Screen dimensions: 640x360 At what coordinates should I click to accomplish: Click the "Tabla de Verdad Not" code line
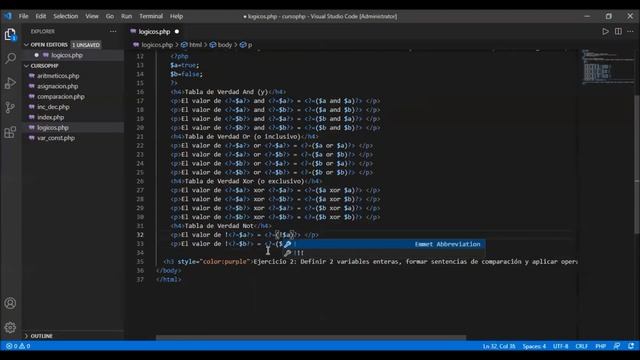(221, 226)
